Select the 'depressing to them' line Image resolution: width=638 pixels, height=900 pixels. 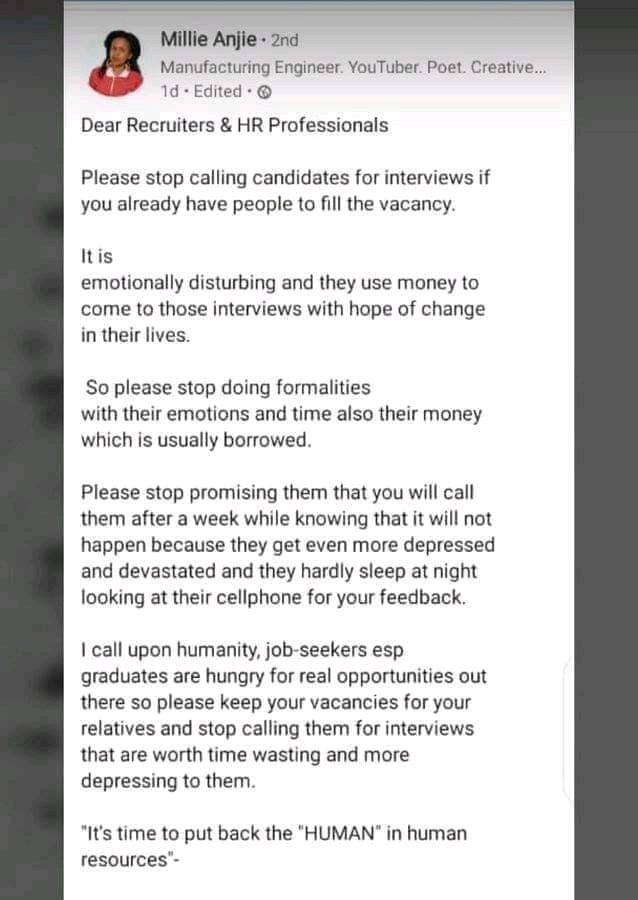click(168, 781)
